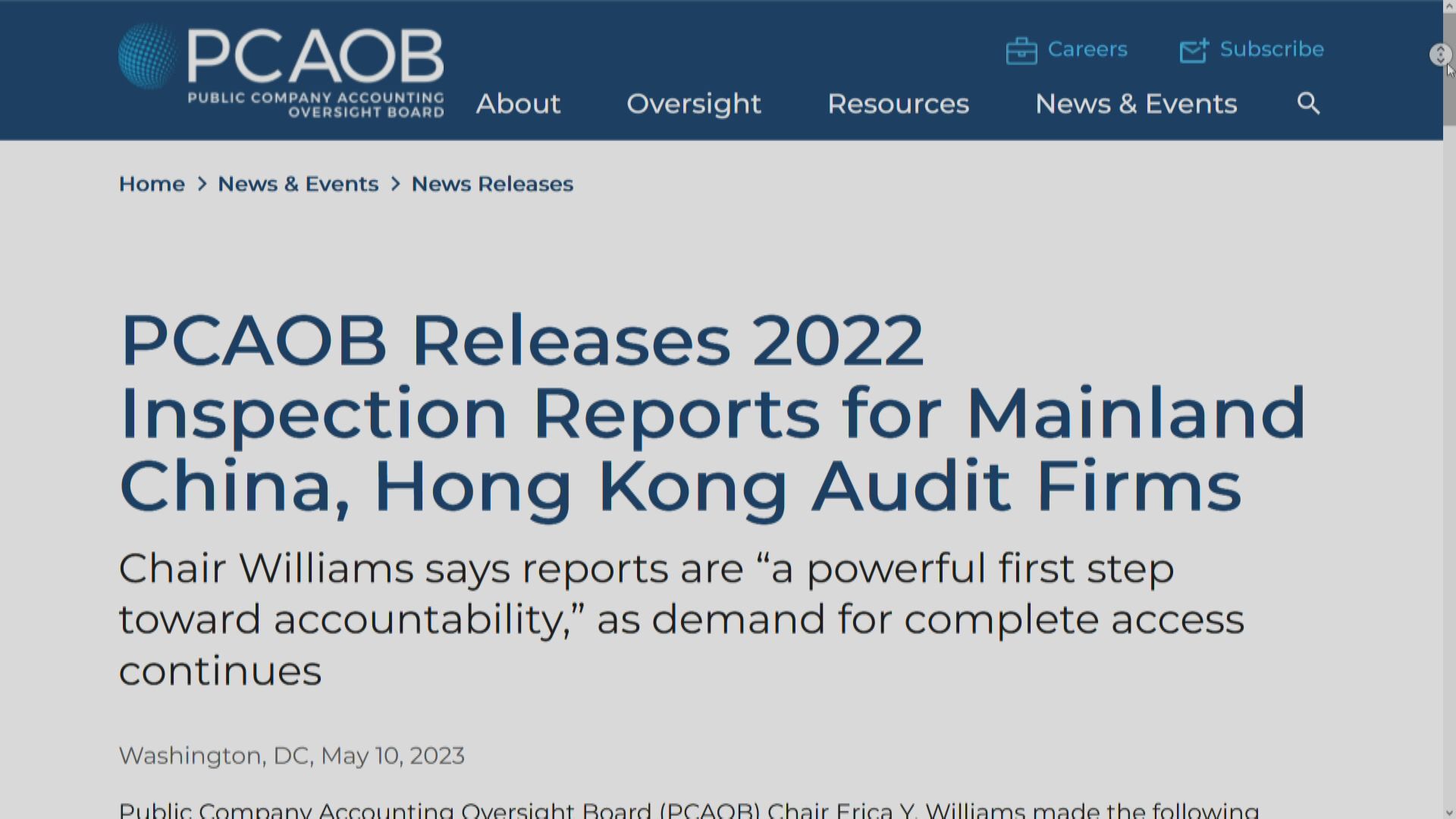The image size is (1456, 819).
Task: Click the scroll position indicator icon top right
Action: coord(1440,55)
